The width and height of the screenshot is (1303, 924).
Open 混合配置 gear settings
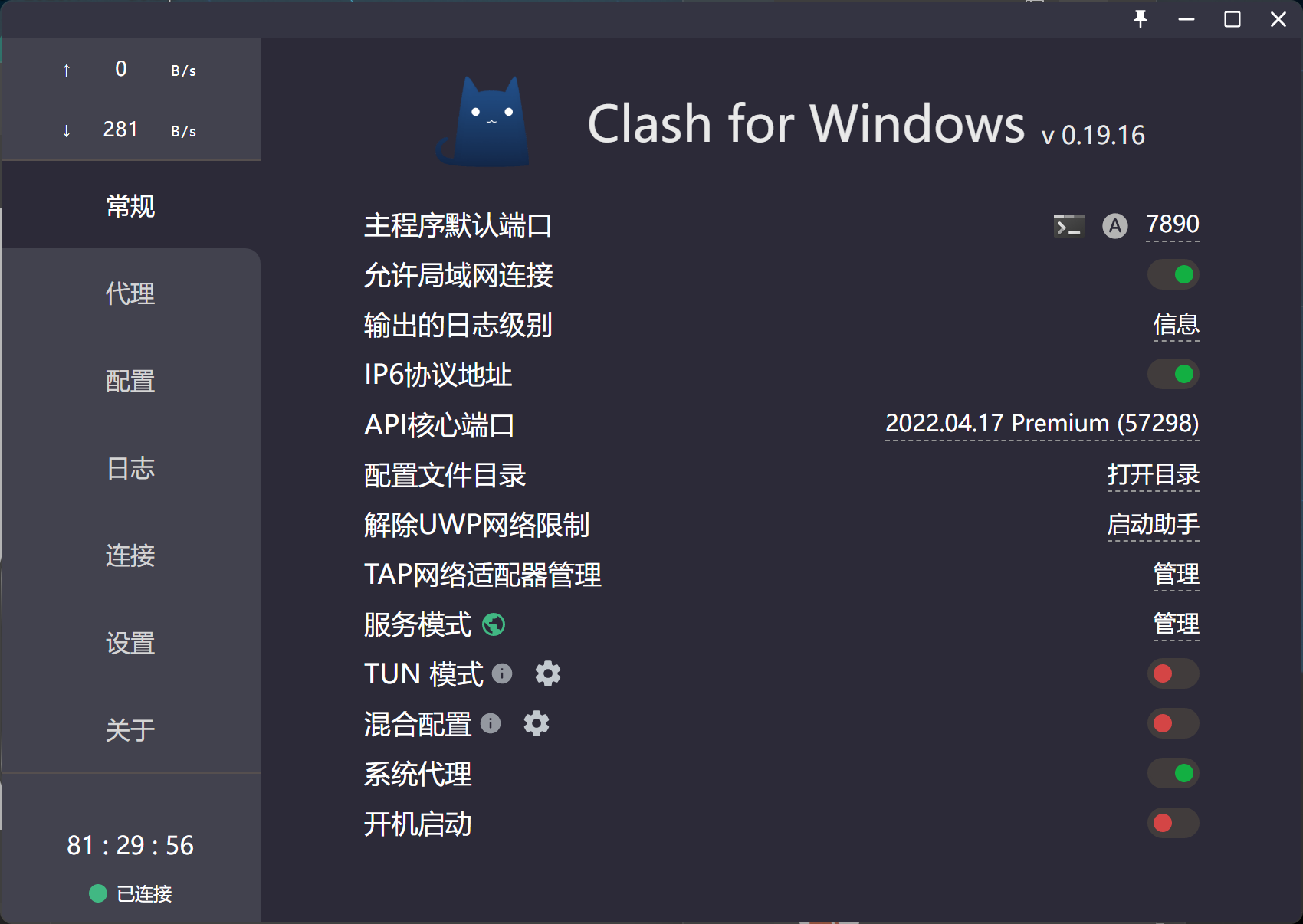click(x=537, y=724)
